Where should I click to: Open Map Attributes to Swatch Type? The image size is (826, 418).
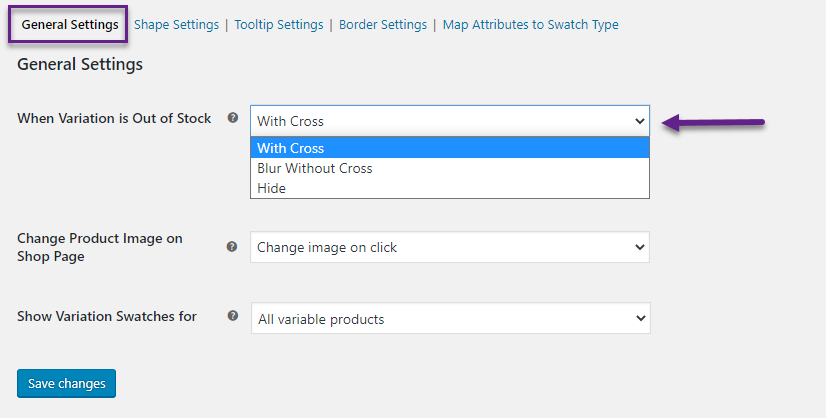pyautogui.click(x=530, y=25)
